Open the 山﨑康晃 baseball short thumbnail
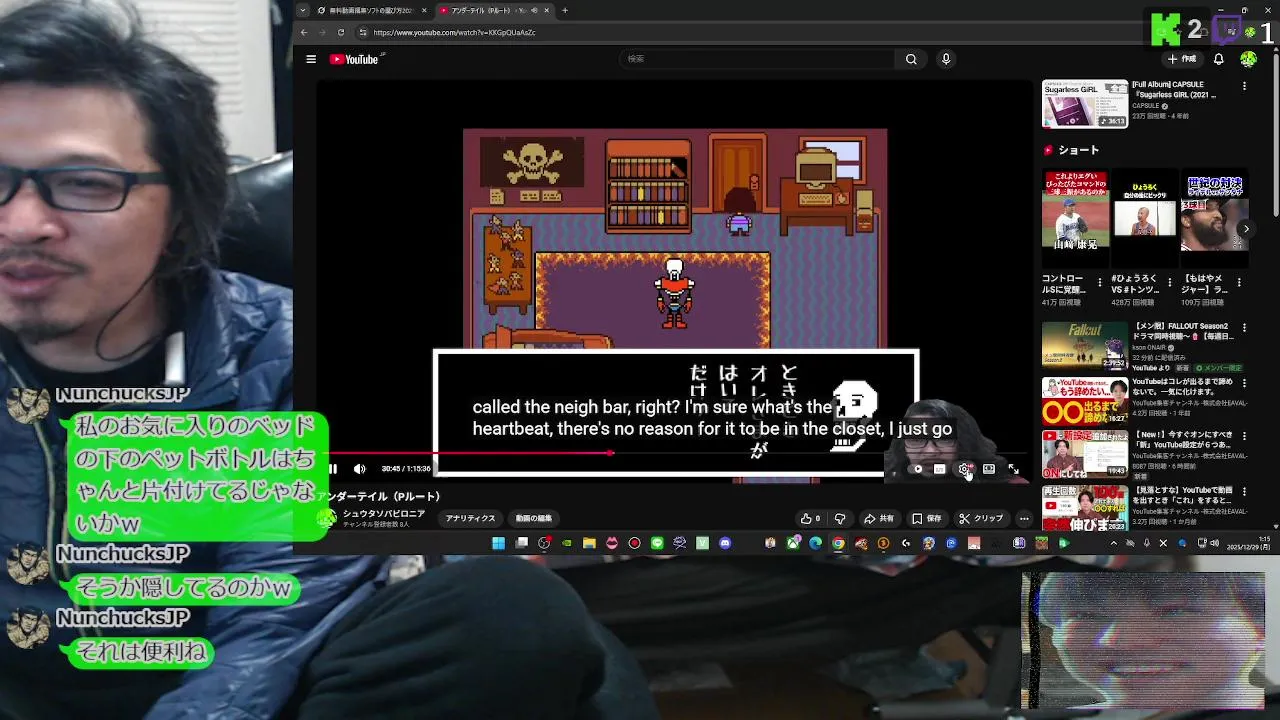 pos(1075,218)
